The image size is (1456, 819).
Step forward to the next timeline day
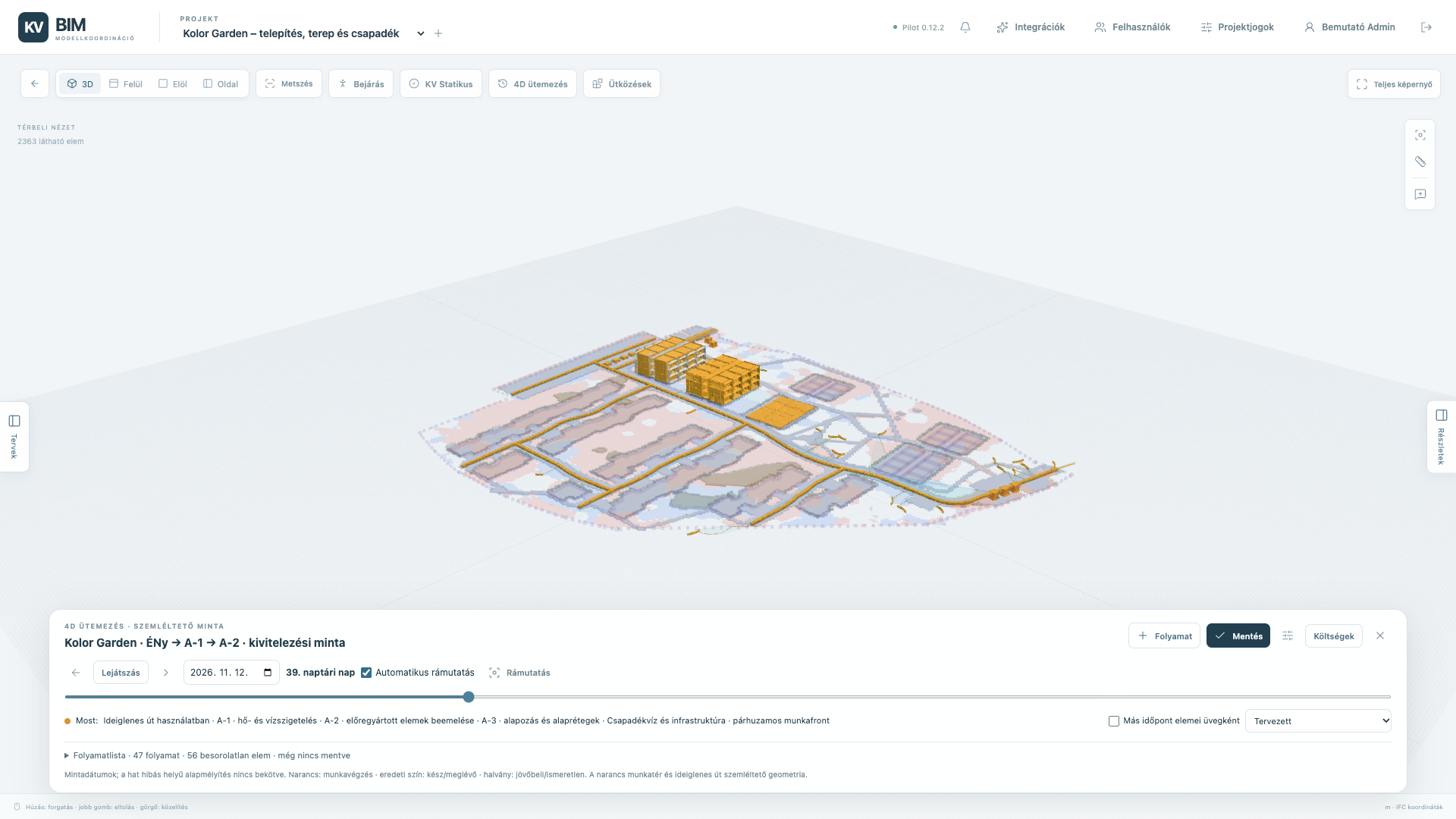point(166,673)
